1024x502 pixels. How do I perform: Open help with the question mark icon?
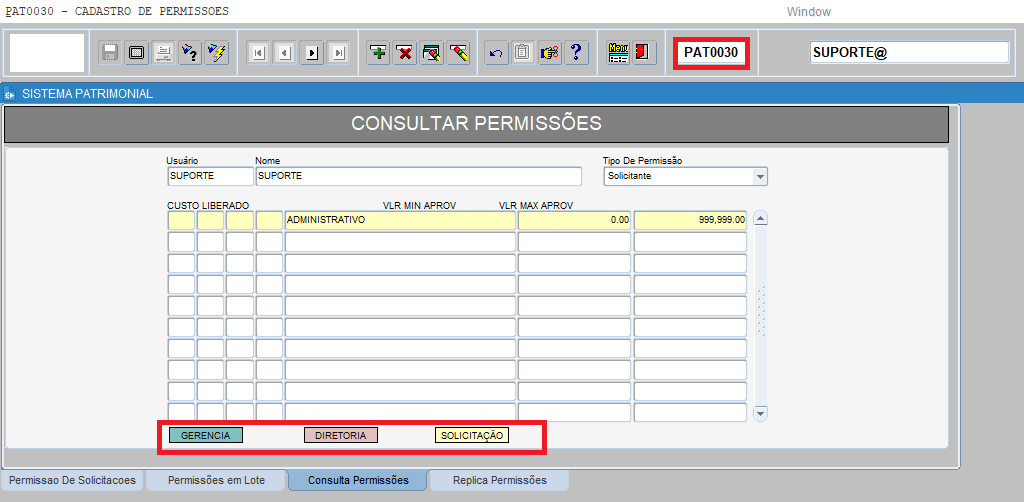[576, 53]
